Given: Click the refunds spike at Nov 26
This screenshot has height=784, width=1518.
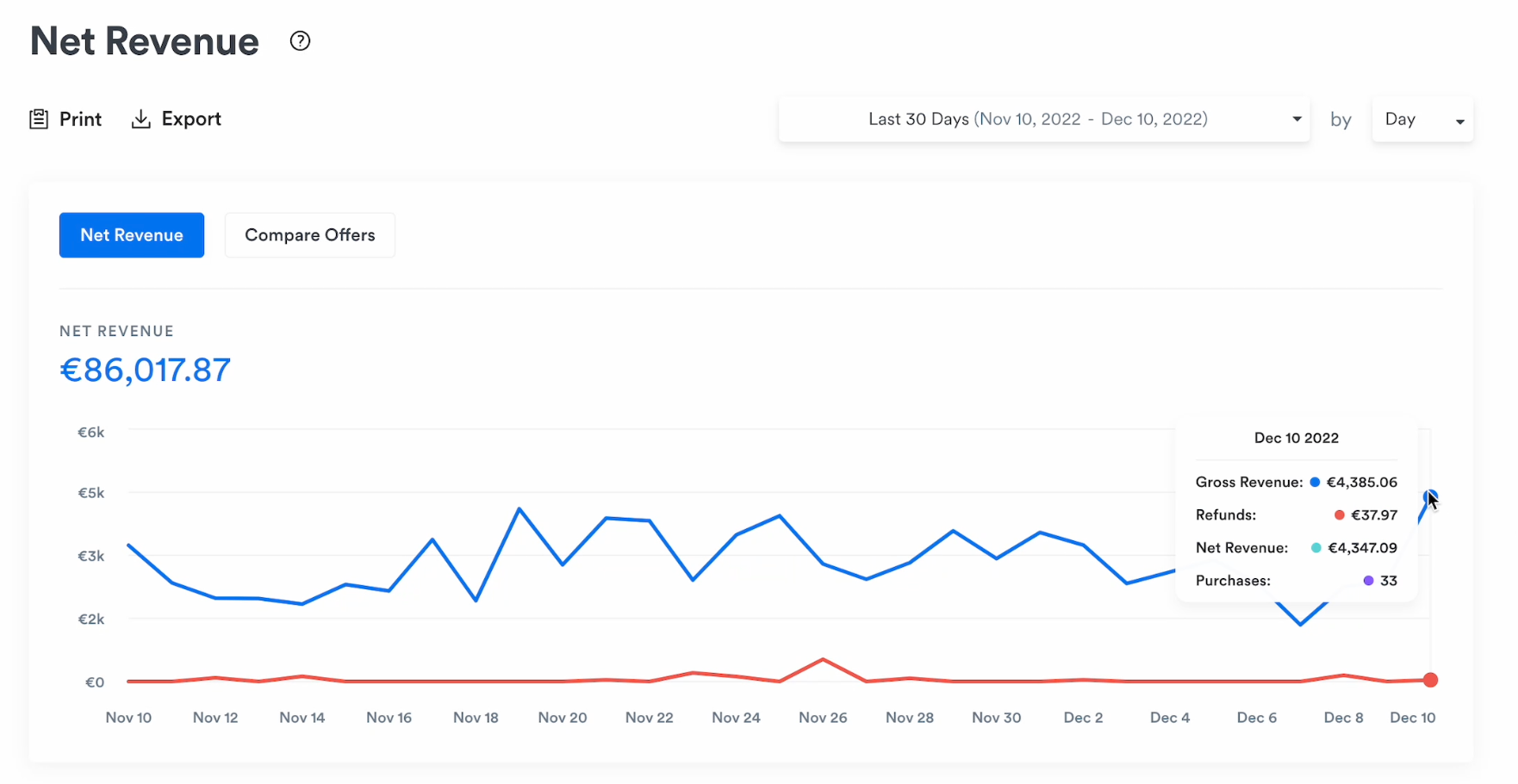Looking at the screenshot, I should (x=824, y=660).
